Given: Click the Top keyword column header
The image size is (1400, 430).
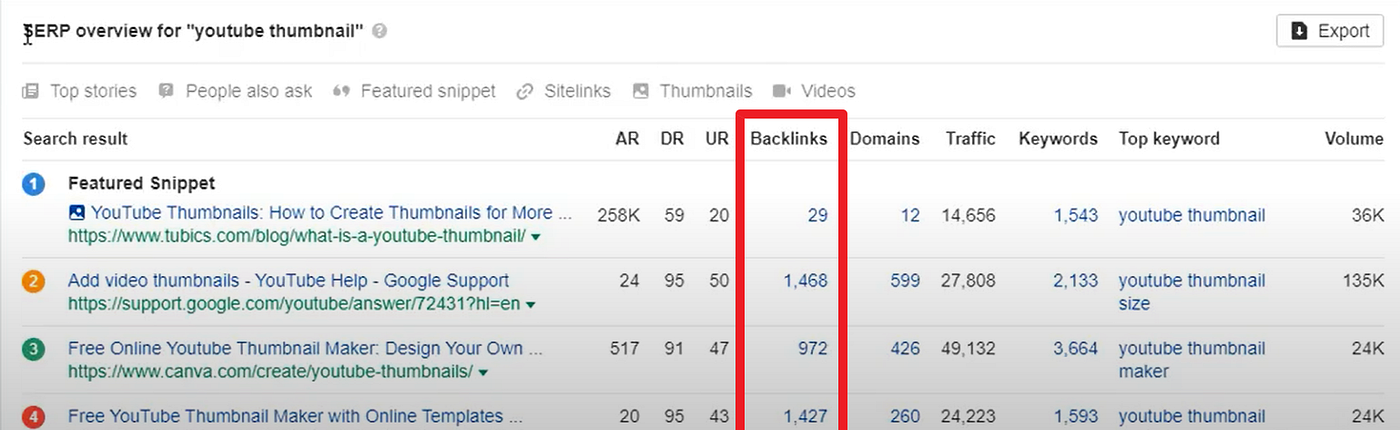Looking at the screenshot, I should (x=1169, y=139).
